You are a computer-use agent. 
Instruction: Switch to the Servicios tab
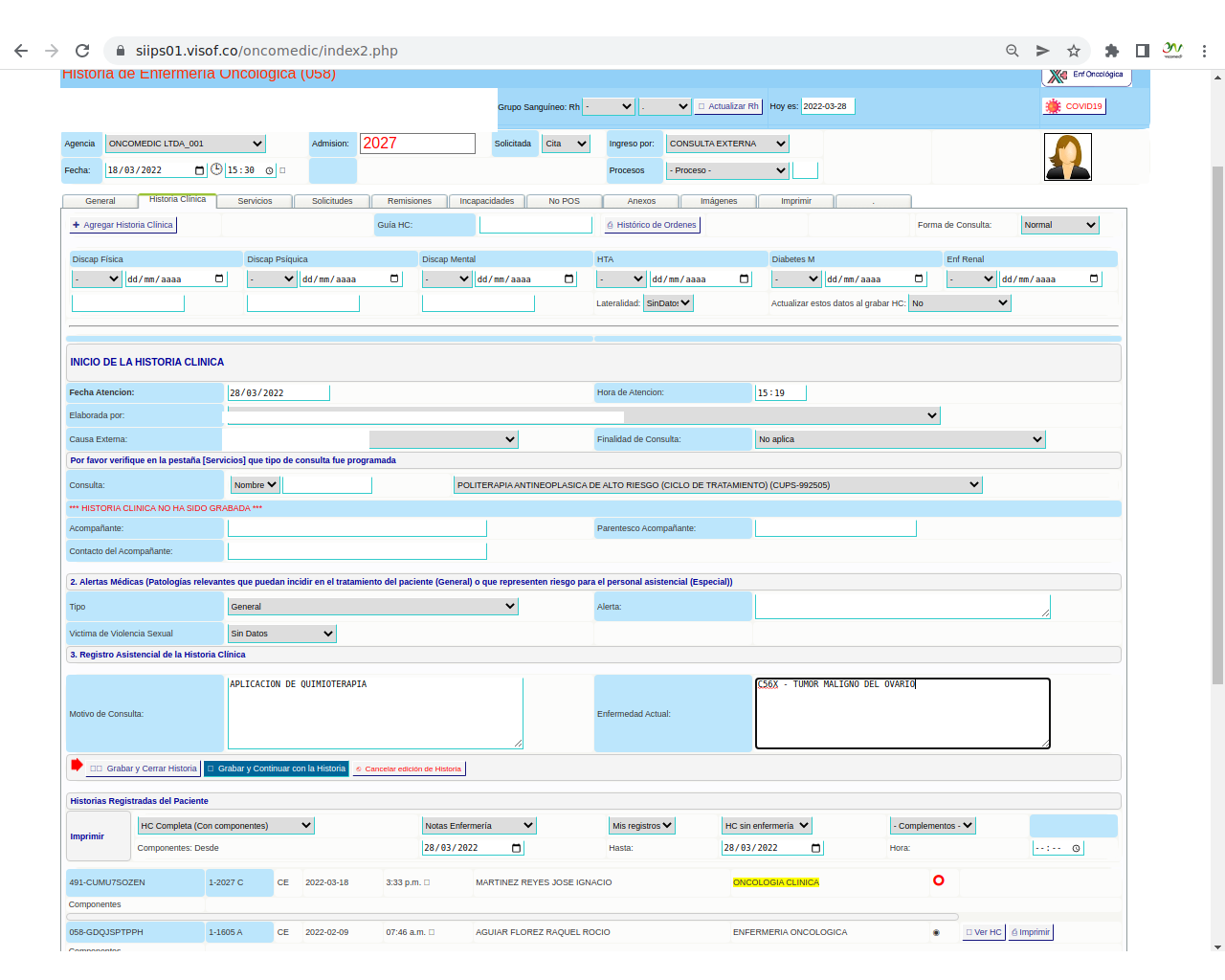tap(255, 201)
